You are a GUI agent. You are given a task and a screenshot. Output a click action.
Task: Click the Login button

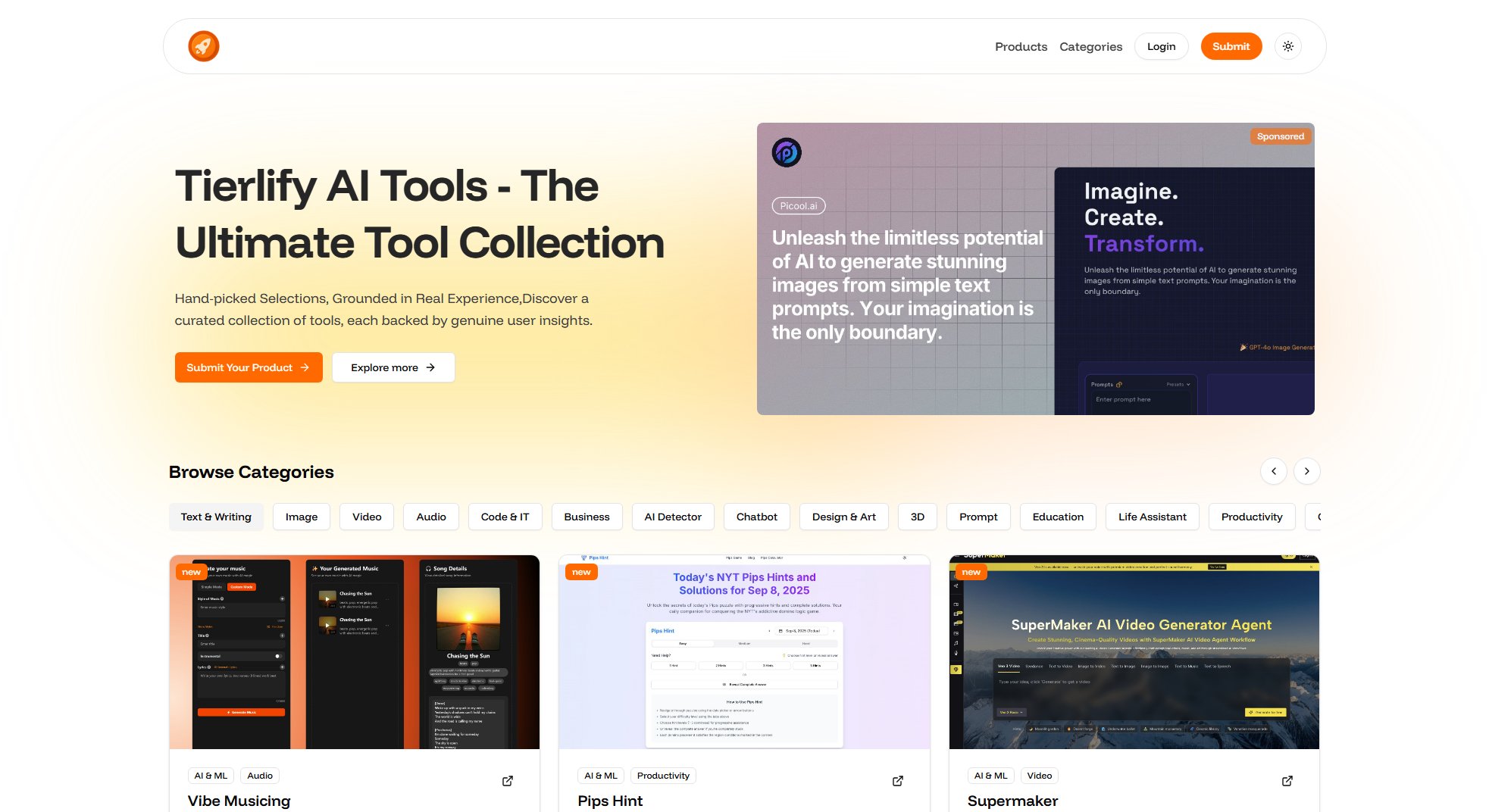point(1161,46)
